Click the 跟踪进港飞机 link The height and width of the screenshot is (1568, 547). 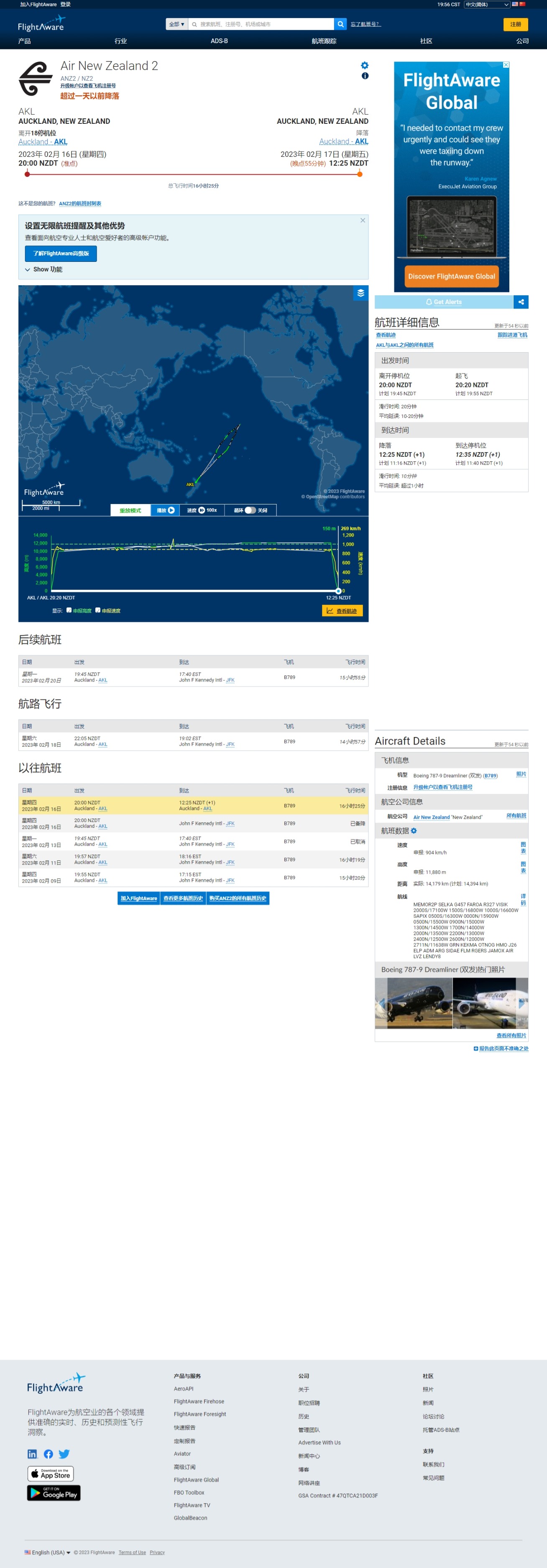[x=512, y=335]
